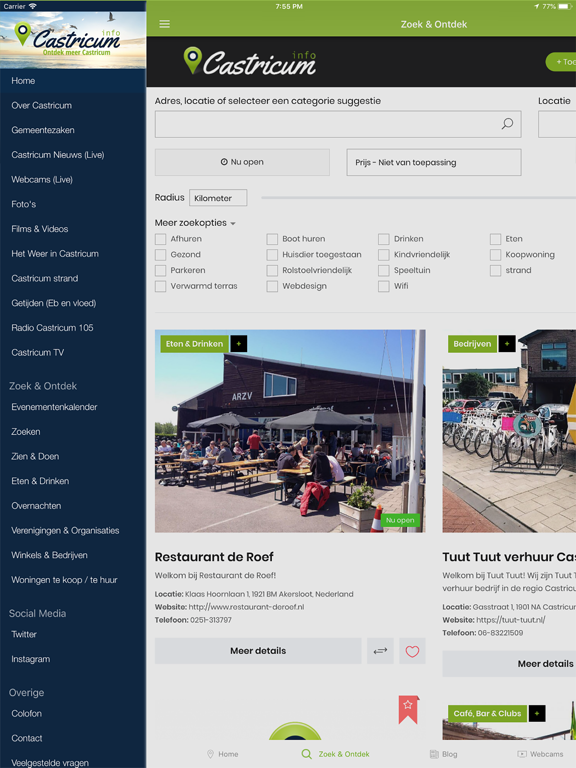Click the green Toe… add button in header
This screenshot has height=768, width=576.
pyautogui.click(x=561, y=62)
